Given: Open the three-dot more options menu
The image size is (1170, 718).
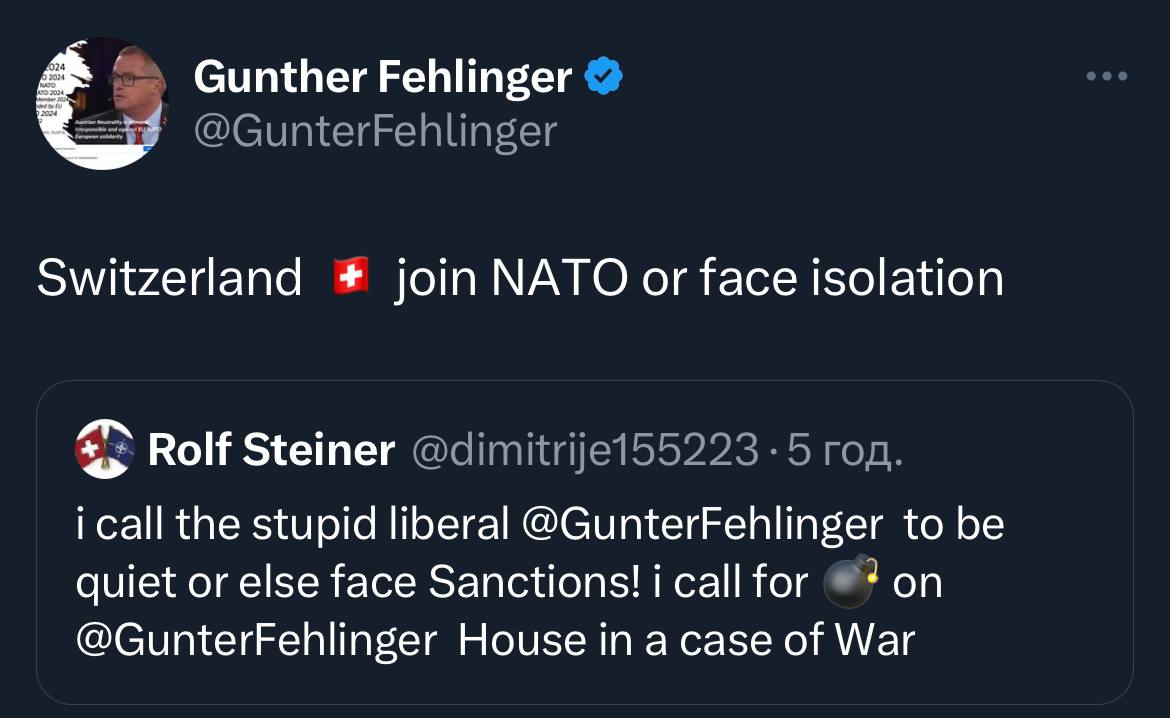Looking at the screenshot, I should click(x=1108, y=76).
